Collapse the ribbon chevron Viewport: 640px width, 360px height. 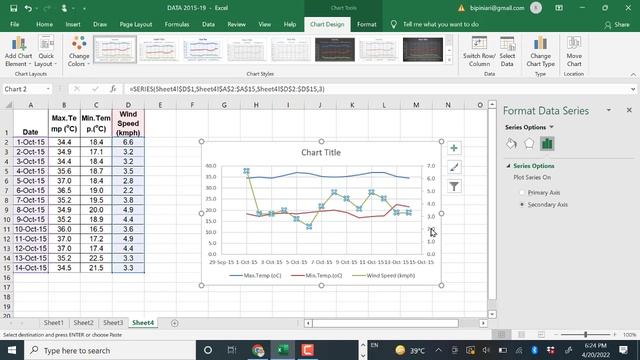coord(633,75)
